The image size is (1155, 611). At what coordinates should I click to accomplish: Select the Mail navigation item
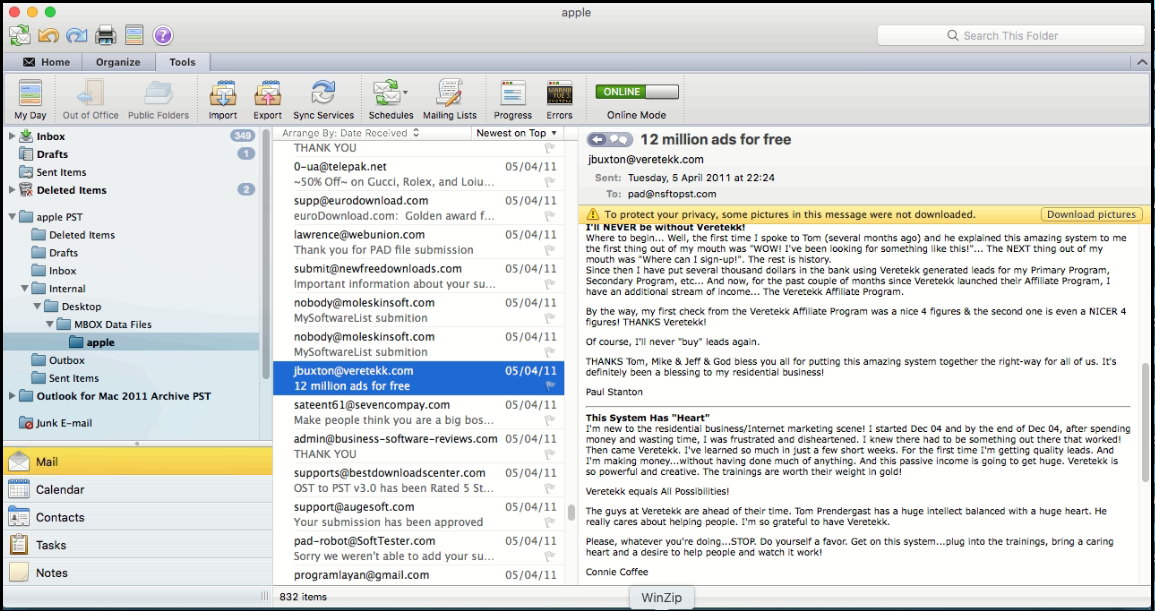point(137,461)
